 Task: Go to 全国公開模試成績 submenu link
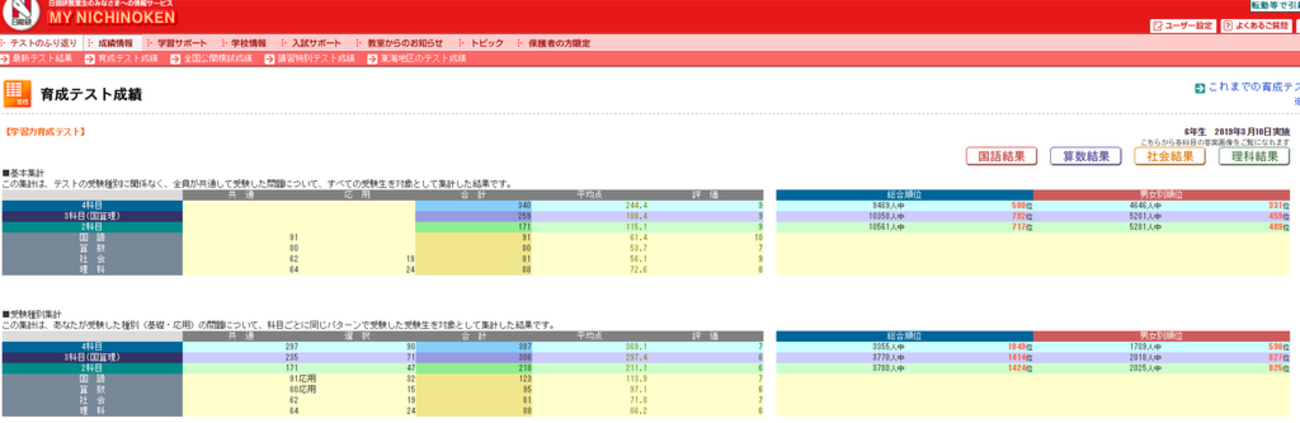213,59
